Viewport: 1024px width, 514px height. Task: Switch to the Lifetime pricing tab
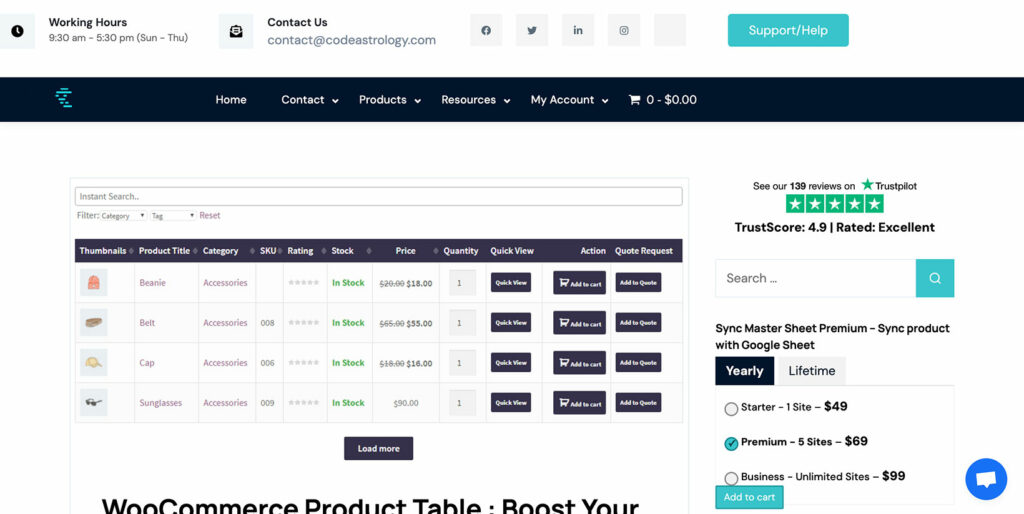click(812, 371)
